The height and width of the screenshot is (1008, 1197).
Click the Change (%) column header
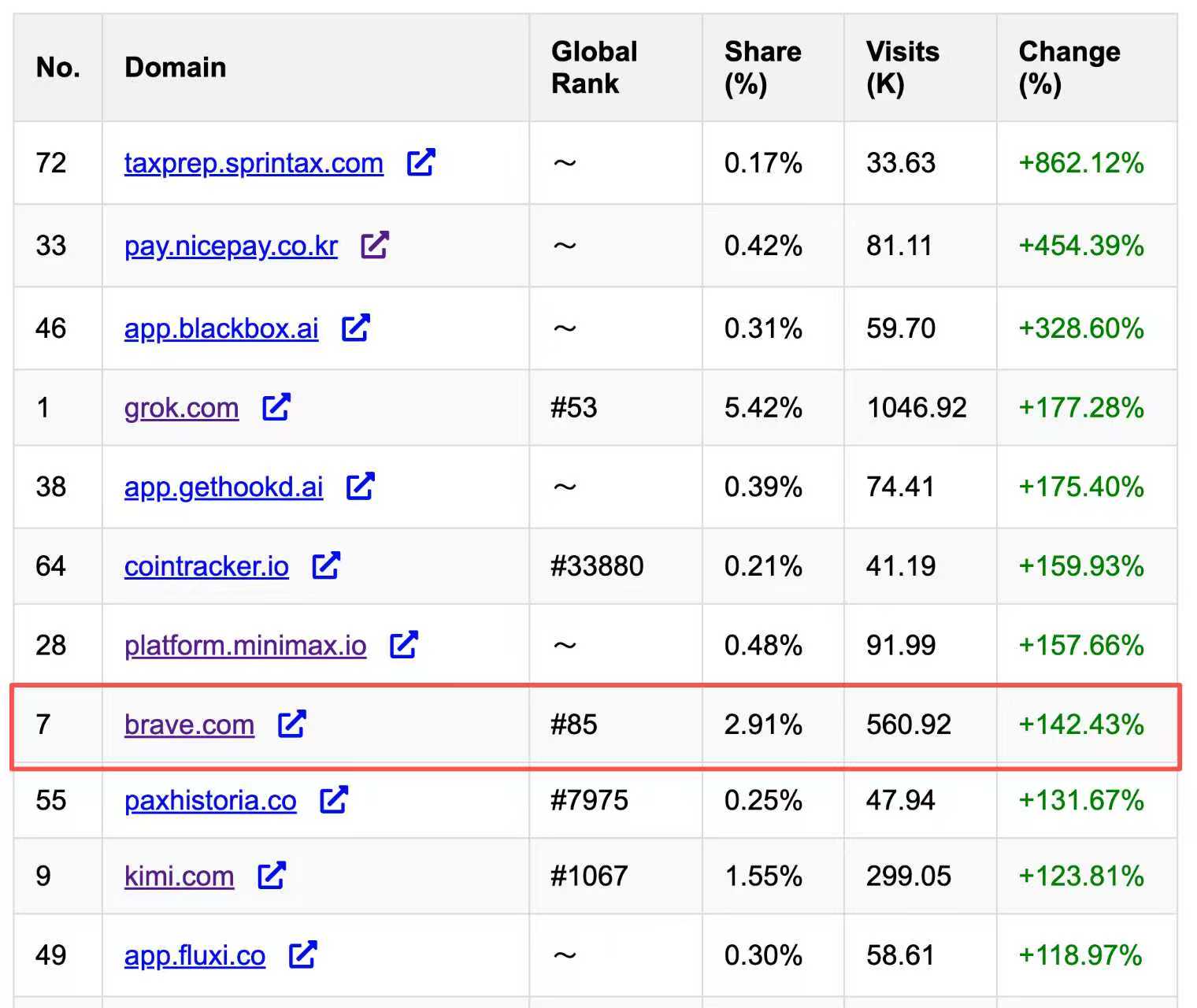point(1088,68)
